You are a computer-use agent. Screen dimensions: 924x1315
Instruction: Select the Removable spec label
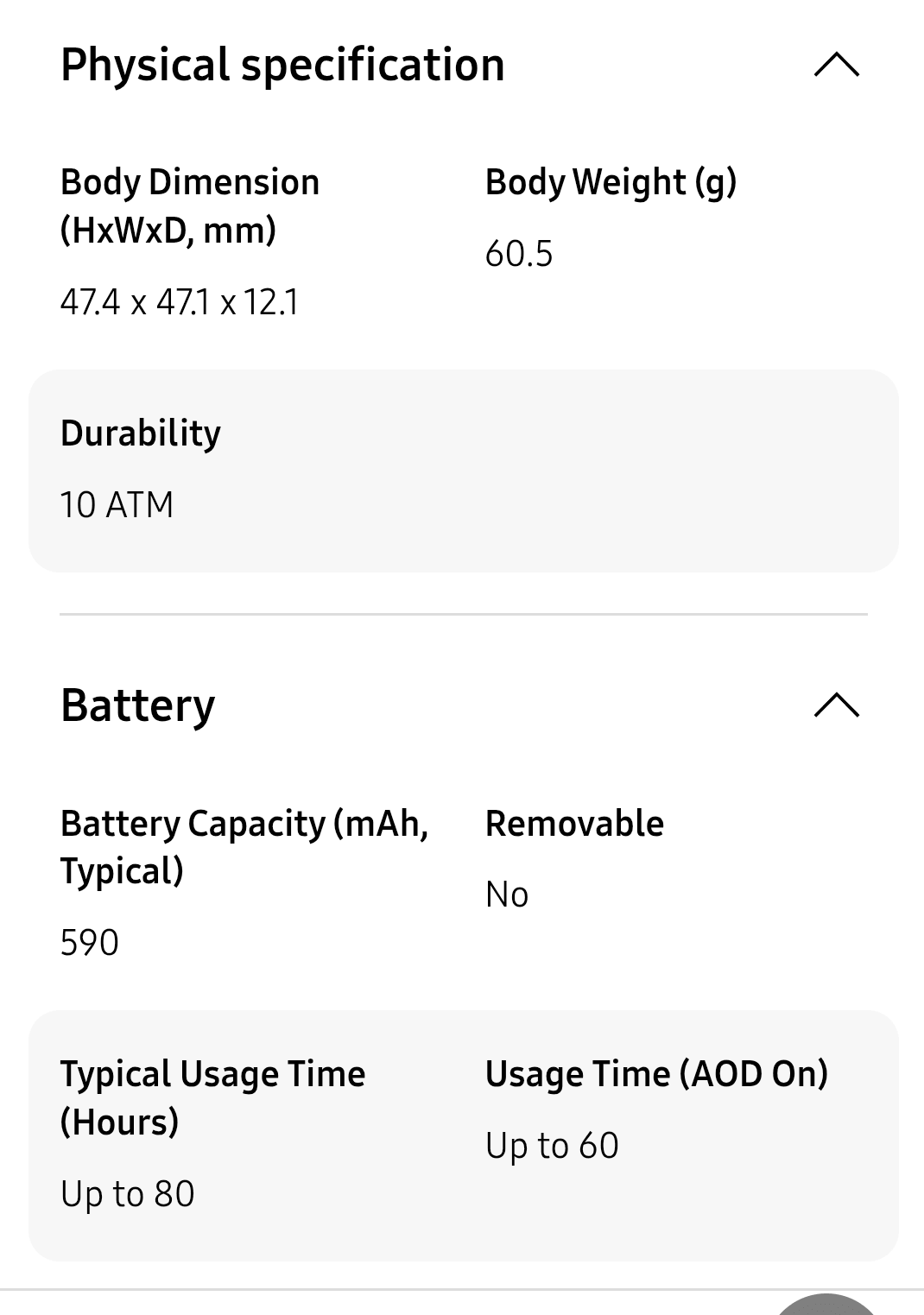coord(574,823)
